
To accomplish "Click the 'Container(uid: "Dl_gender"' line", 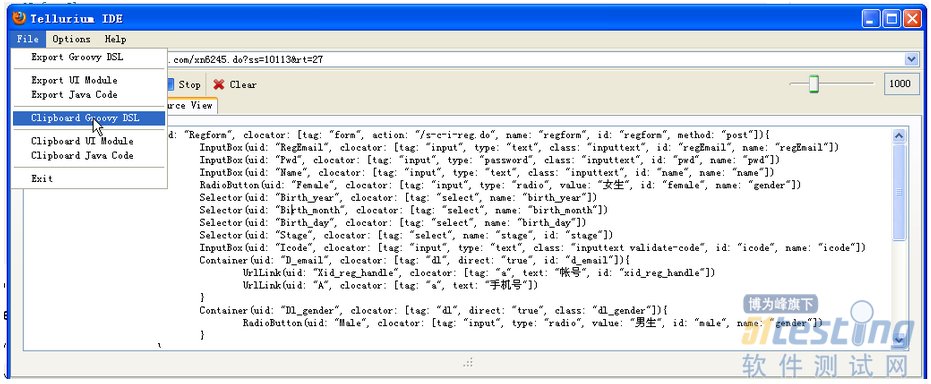I will coord(433,310).
